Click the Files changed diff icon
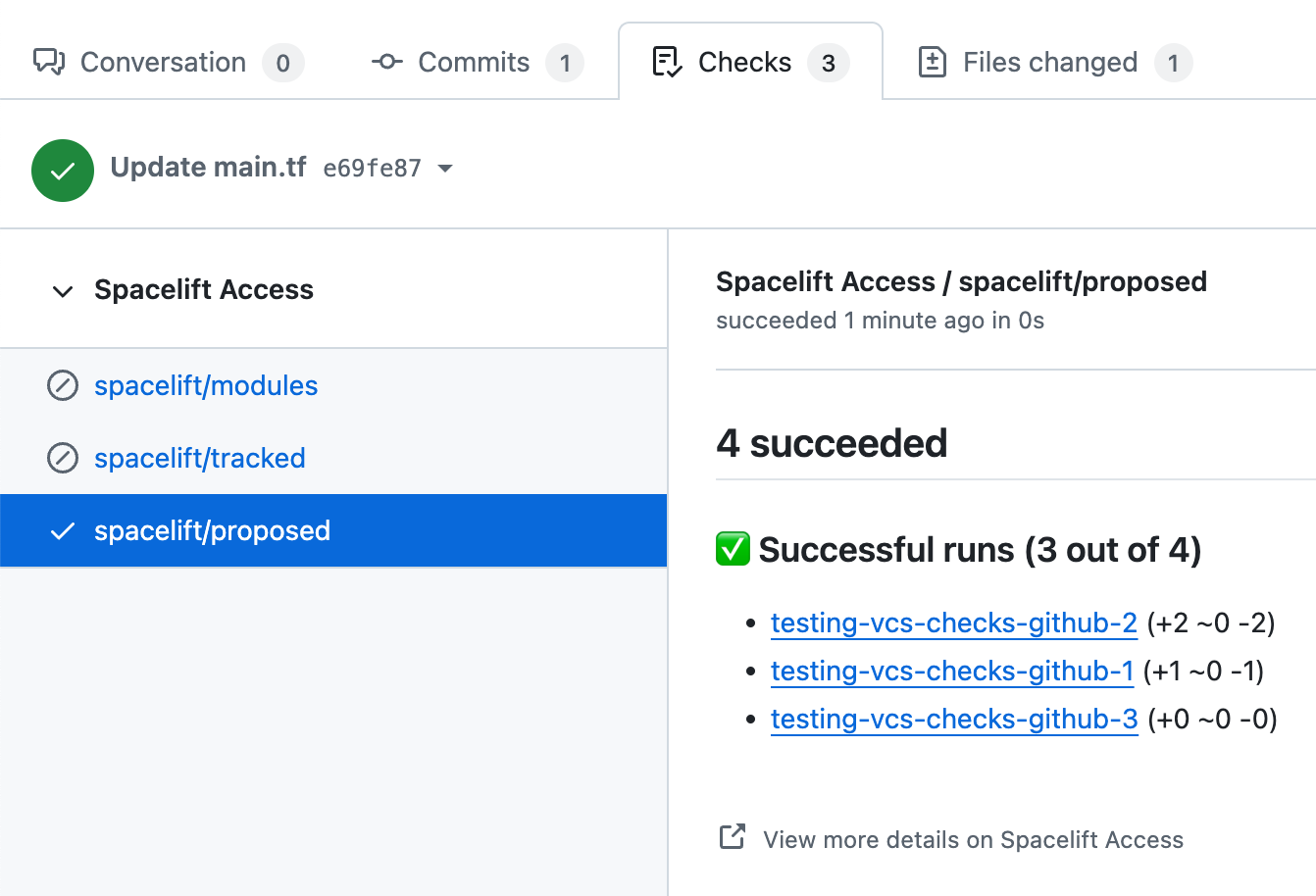This screenshot has width=1316, height=896. tap(932, 62)
